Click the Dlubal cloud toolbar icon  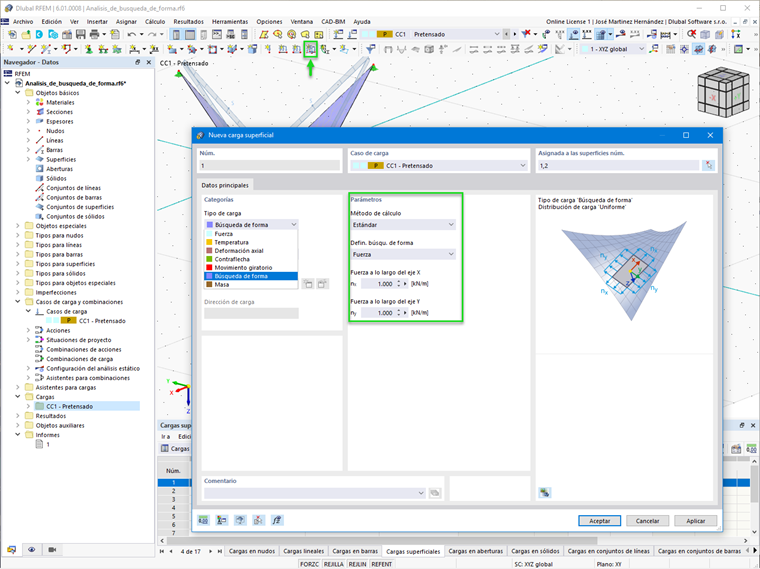point(39,34)
